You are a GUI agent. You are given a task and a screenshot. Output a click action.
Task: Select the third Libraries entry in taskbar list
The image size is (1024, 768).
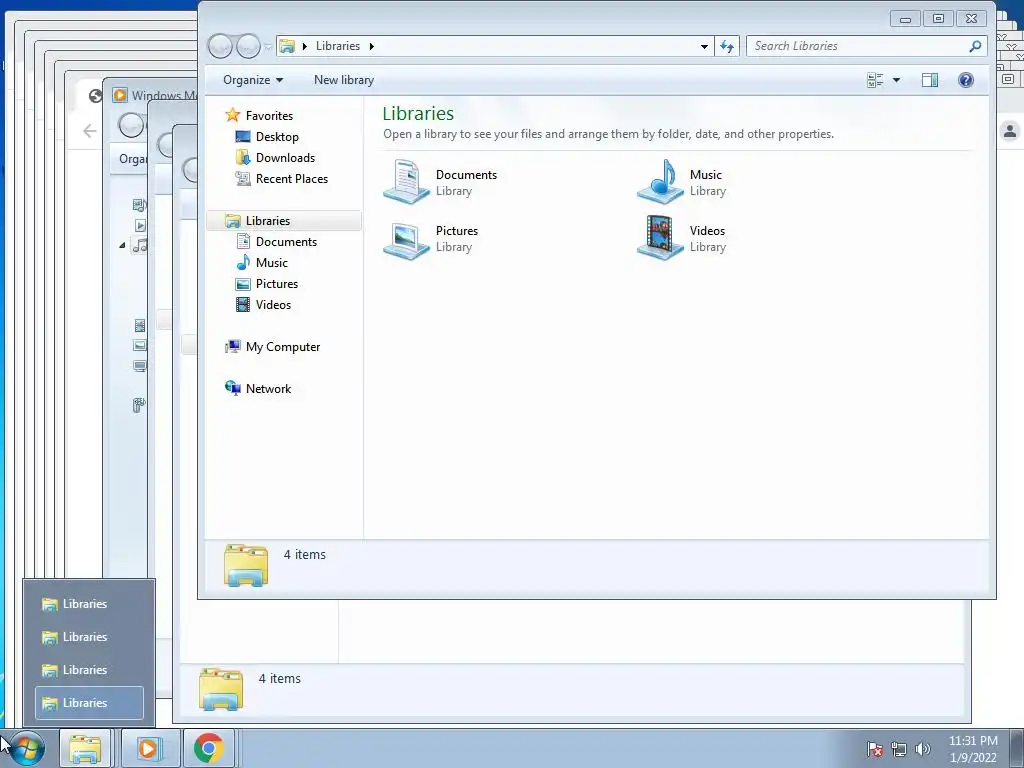click(x=89, y=670)
